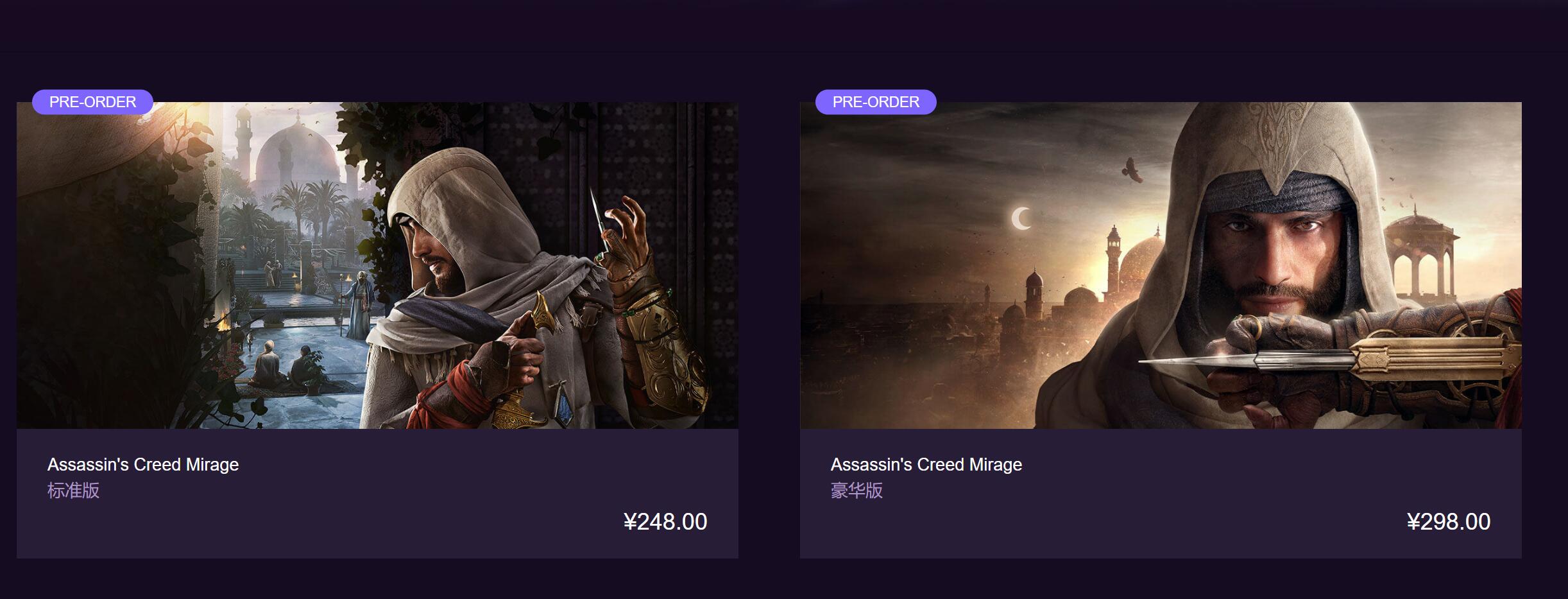Select the 豪华版 edition label
Screen dimensions: 1568x599
click(856, 490)
